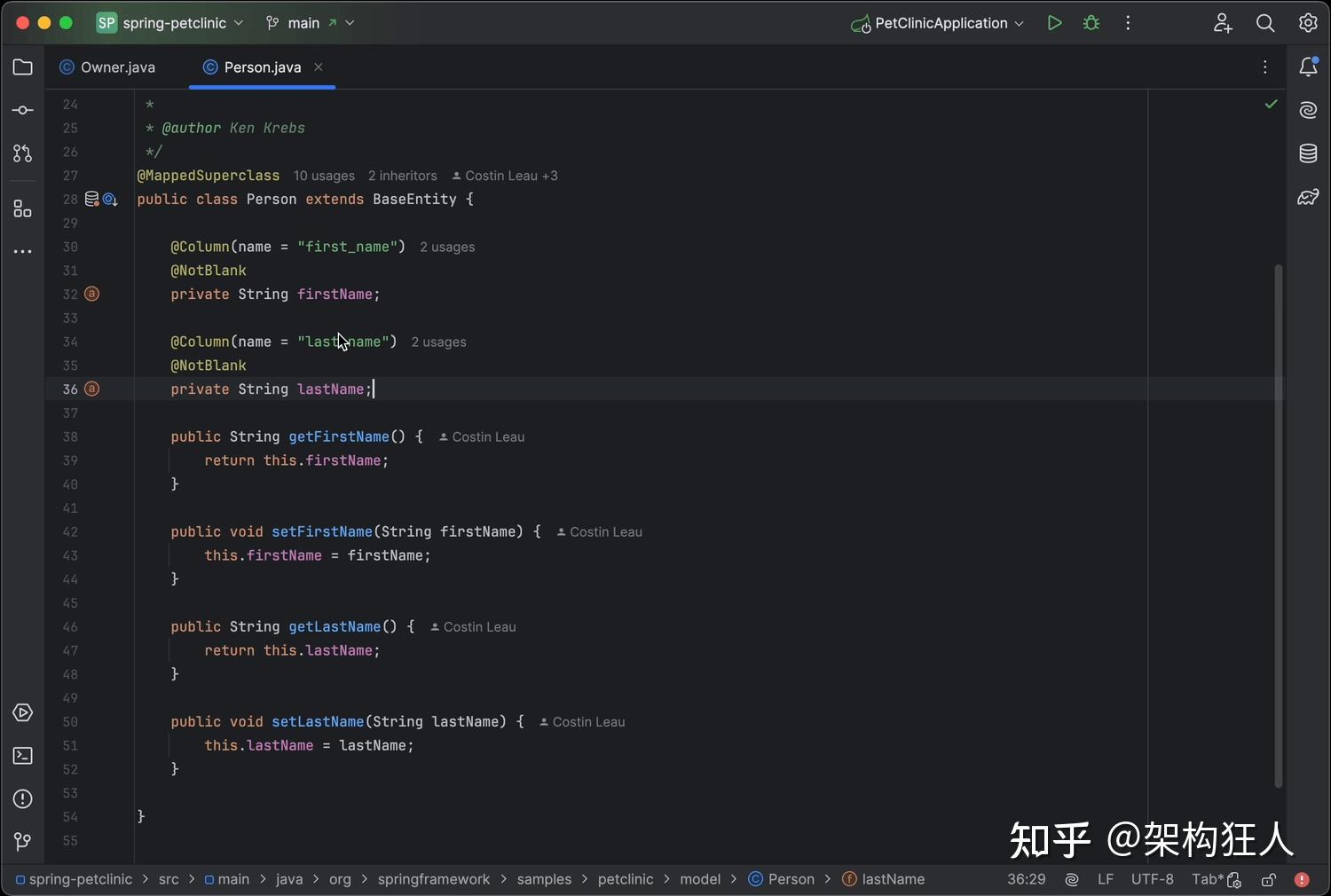Image resolution: width=1331 pixels, height=896 pixels.
Task: Click the spring-petclinic breadcrumb
Action: tap(73, 879)
